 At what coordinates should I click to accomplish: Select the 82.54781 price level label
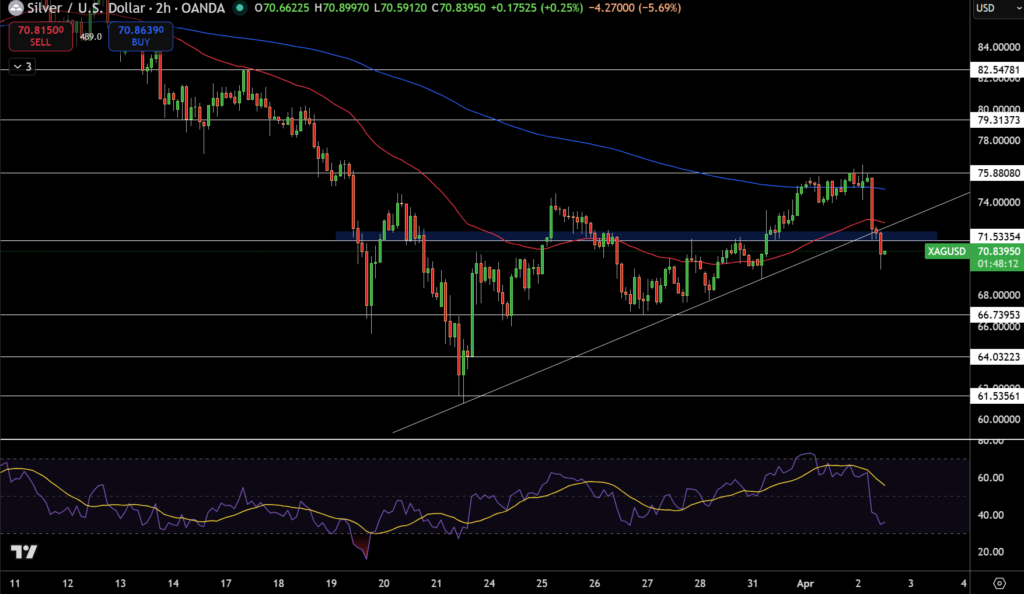coord(997,70)
